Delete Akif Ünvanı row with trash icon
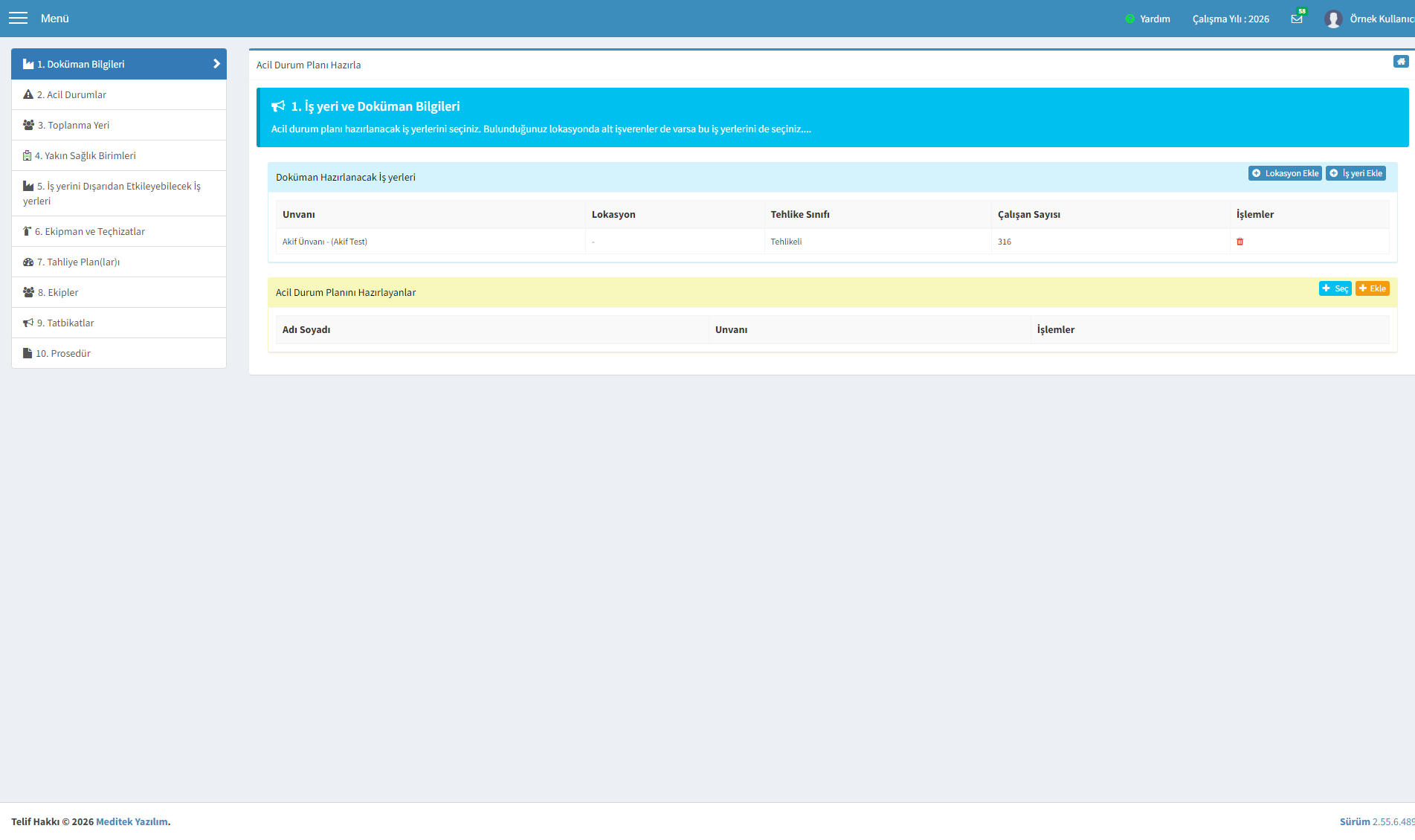Image resolution: width=1415 pixels, height=840 pixels. [x=1240, y=242]
